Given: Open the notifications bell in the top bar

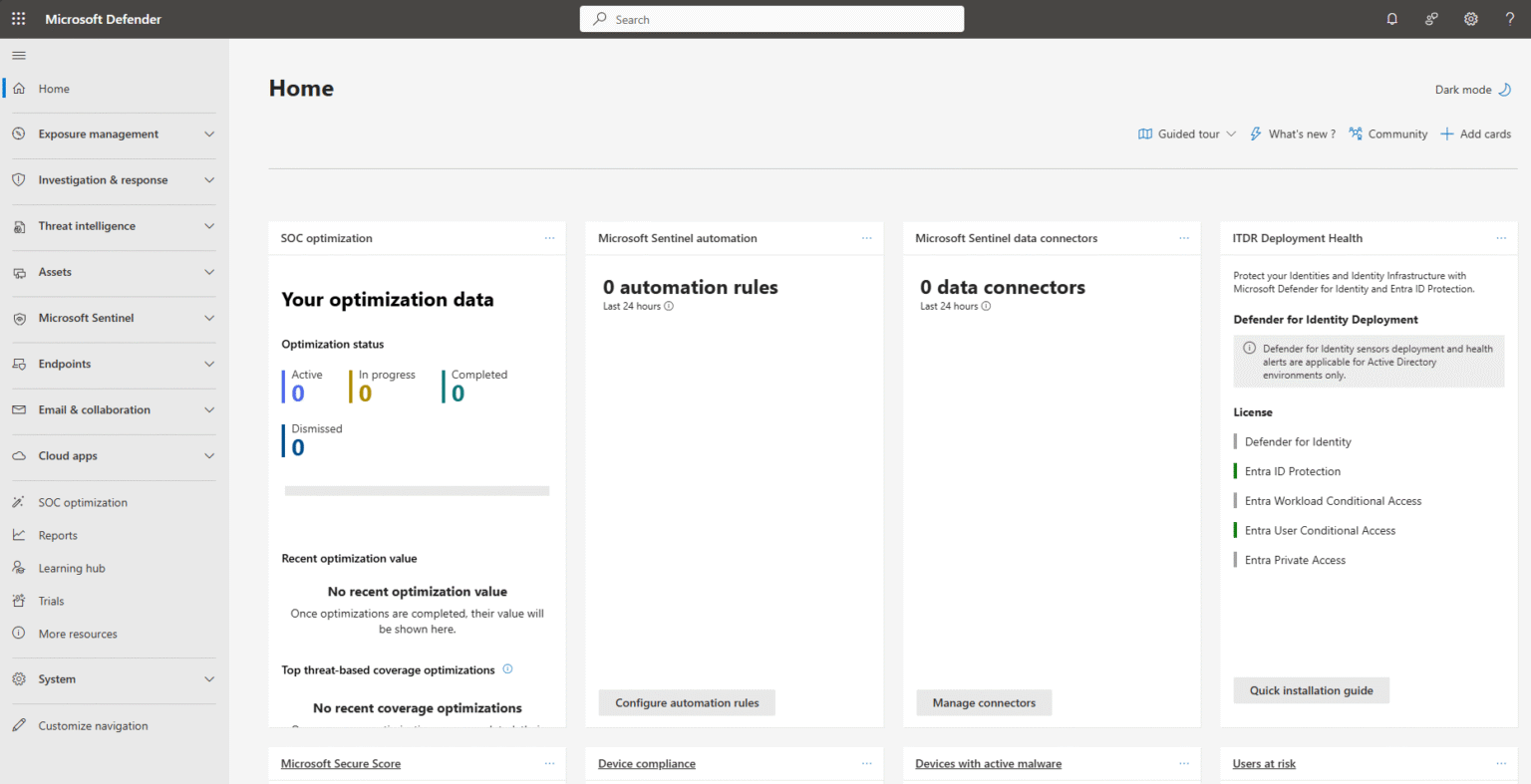Looking at the screenshot, I should [1391, 18].
